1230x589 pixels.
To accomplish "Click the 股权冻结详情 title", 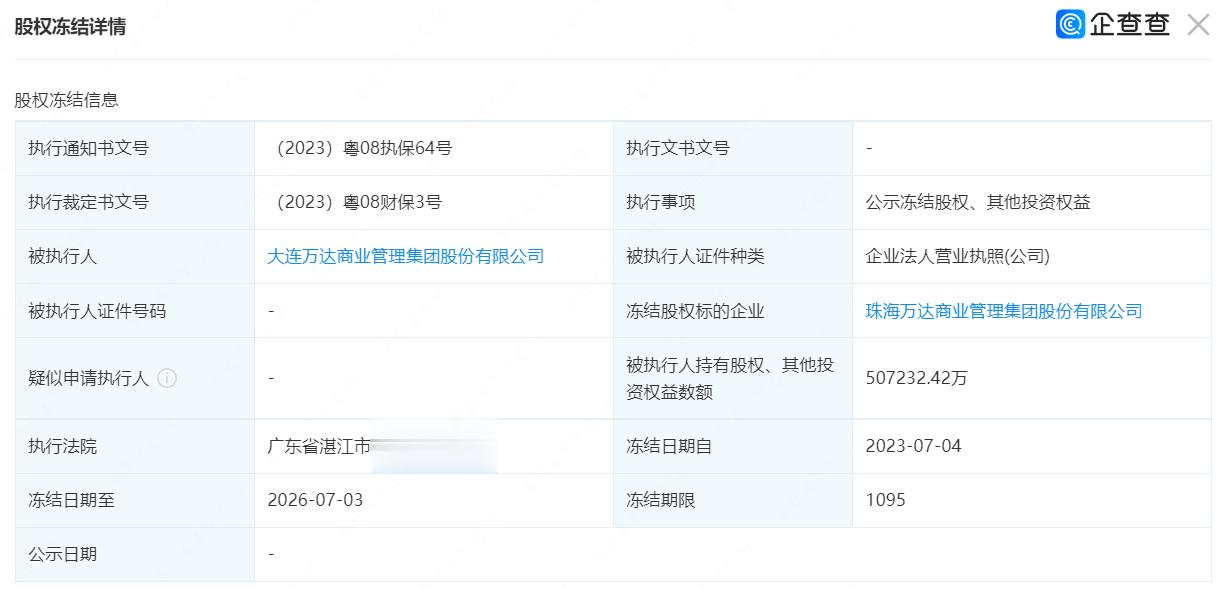I will pos(70,26).
